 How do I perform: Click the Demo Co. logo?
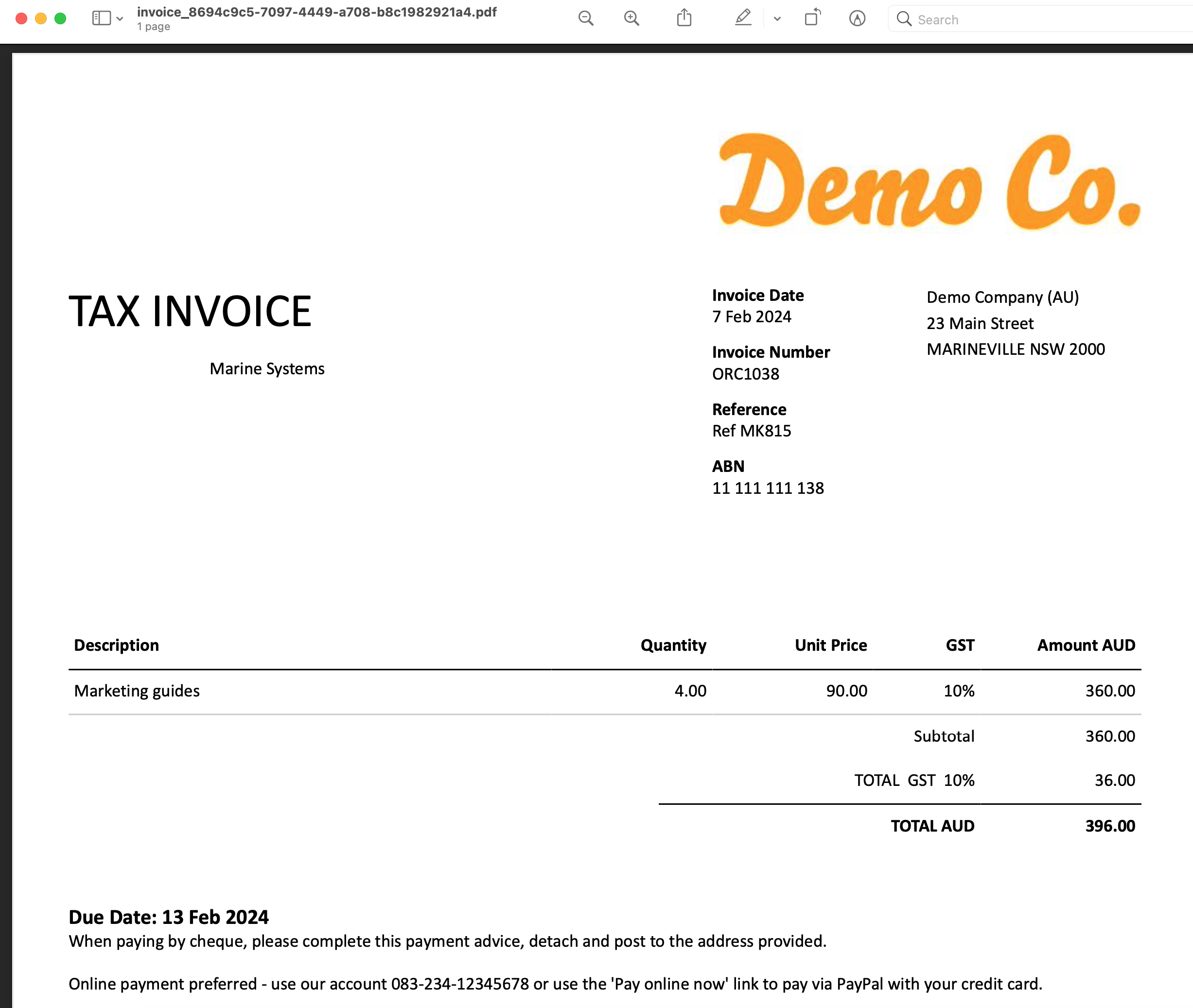click(930, 181)
